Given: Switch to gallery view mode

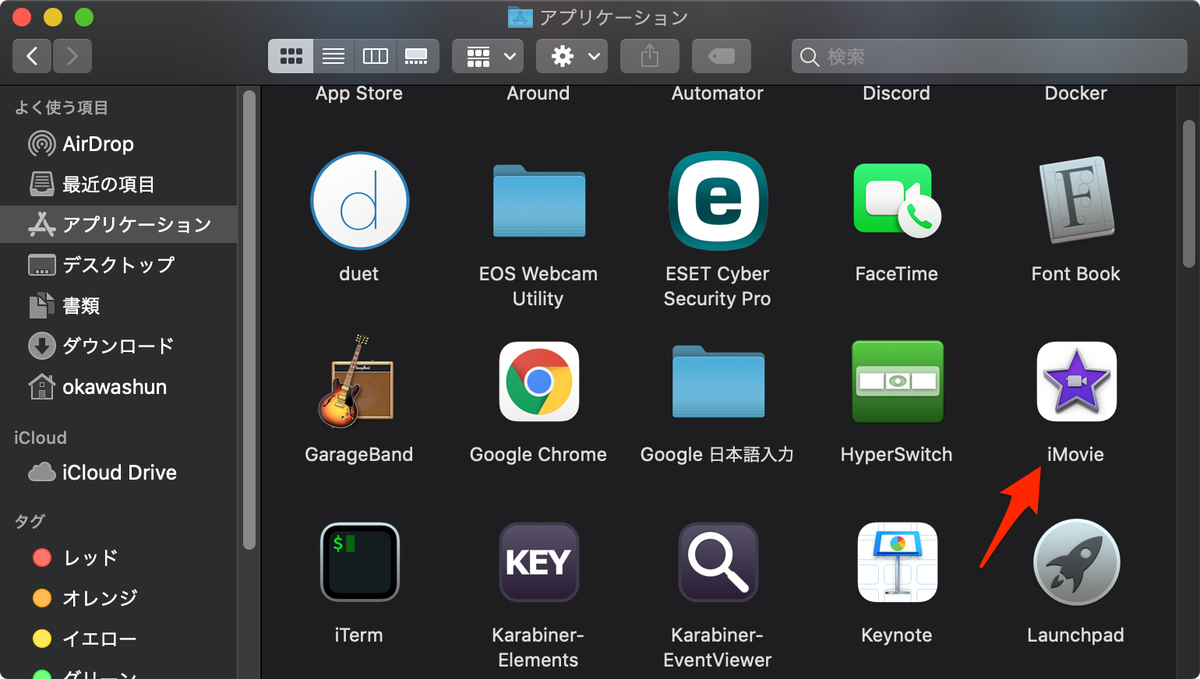Looking at the screenshot, I should coord(417,56).
